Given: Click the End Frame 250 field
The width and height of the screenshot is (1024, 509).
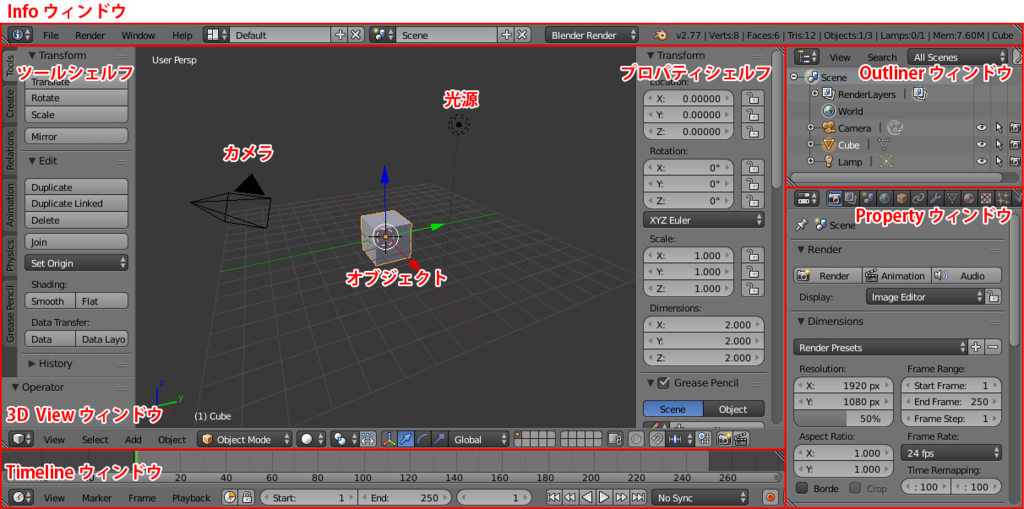Looking at the screenshot, I should coord(951,401).
